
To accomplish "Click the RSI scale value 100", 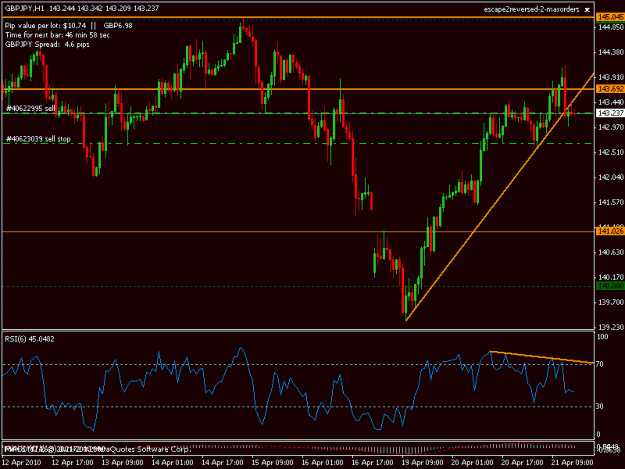I will [x=603, y=337].
